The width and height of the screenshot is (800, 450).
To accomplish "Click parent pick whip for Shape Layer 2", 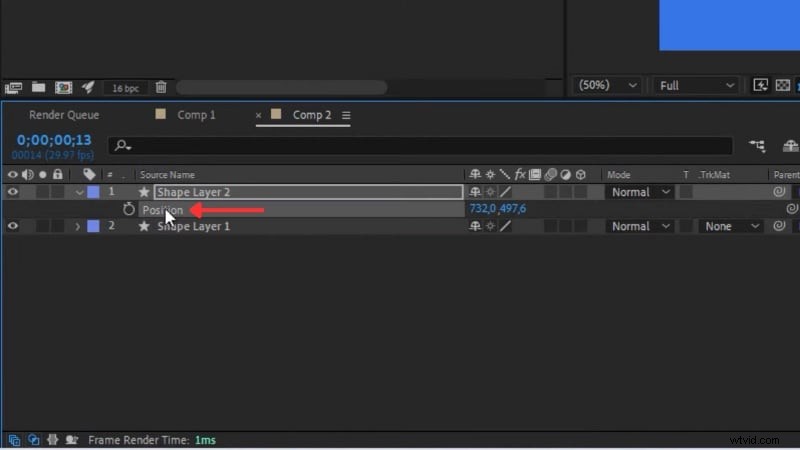I will click(x=779, y=192).
